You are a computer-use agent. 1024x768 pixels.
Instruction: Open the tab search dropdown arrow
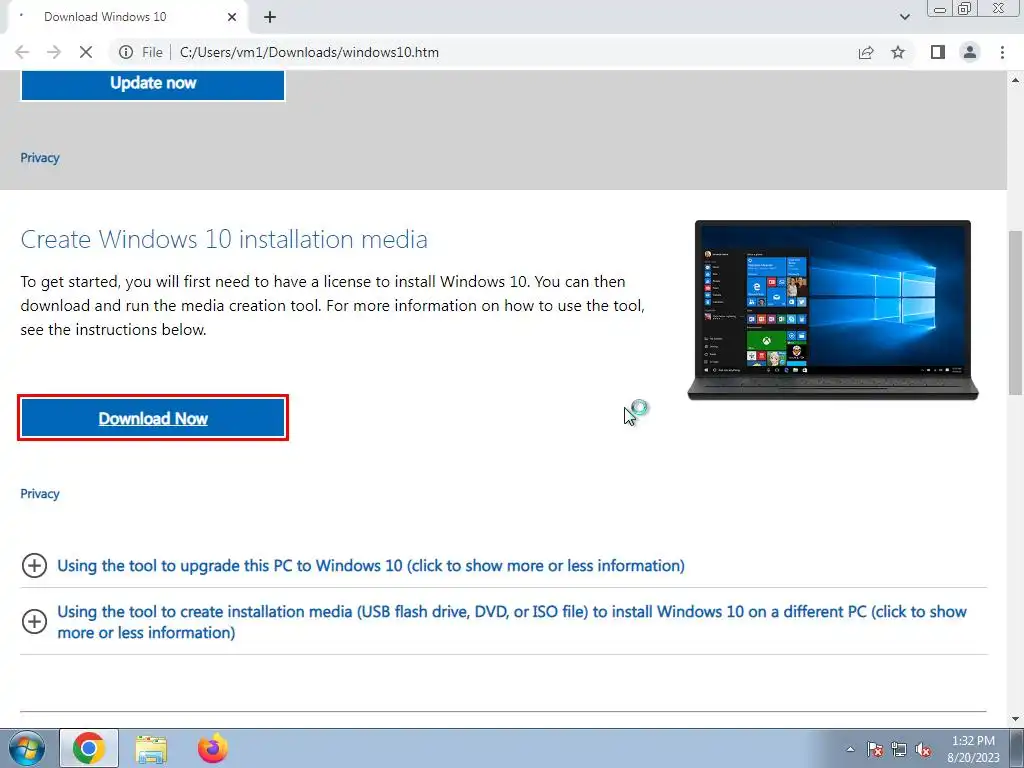pos(904,17)
